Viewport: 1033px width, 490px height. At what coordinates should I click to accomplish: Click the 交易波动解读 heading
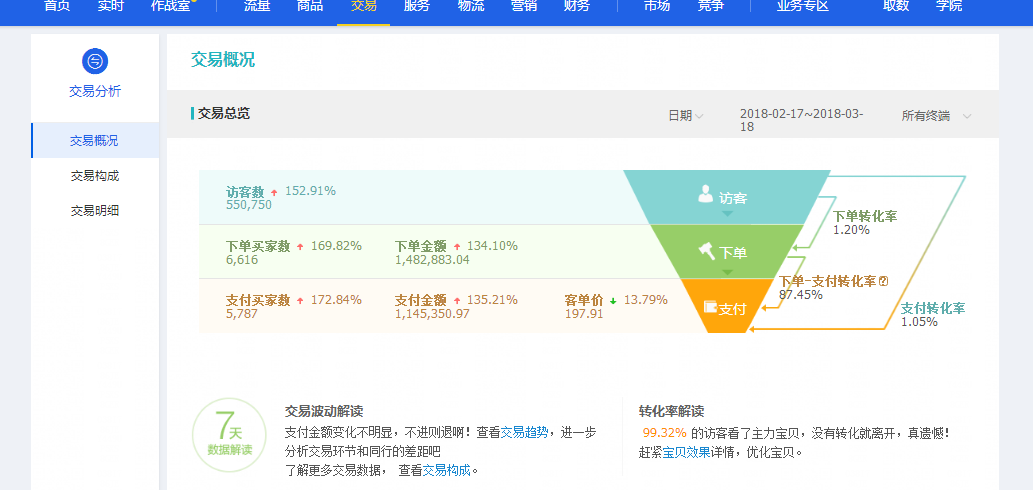(324, 412)
